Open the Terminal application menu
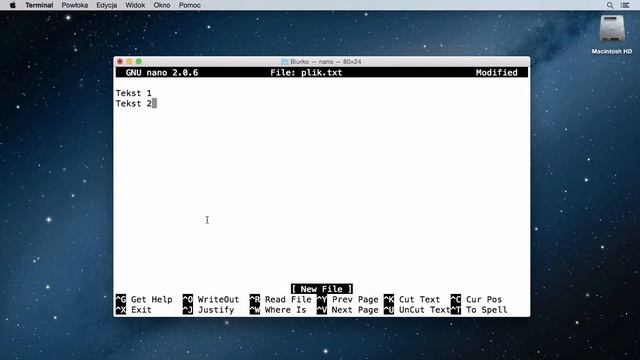 [x=39, y=5]
